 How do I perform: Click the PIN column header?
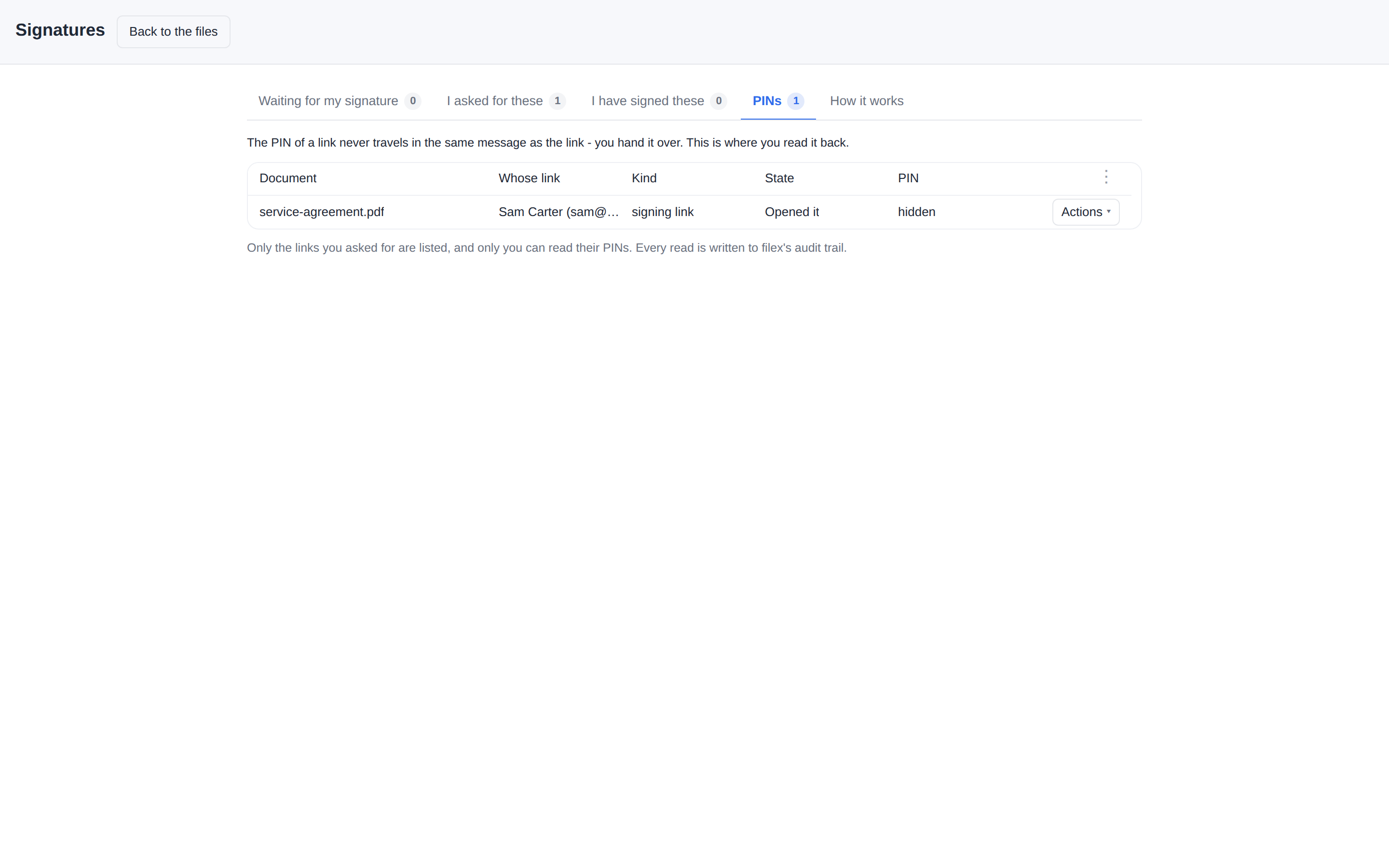pyautogui.click(x=908, y=178)
